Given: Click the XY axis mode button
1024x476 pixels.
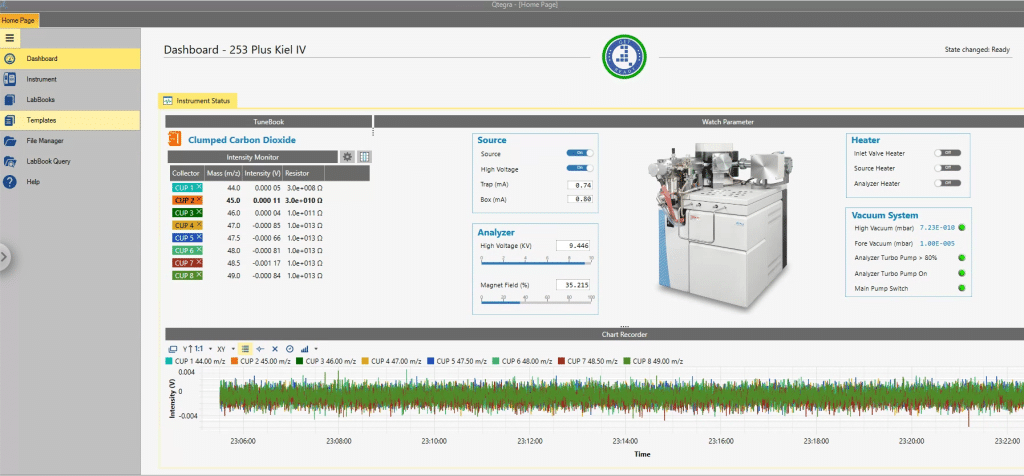Looking at the screenshot, I should 221,349.
